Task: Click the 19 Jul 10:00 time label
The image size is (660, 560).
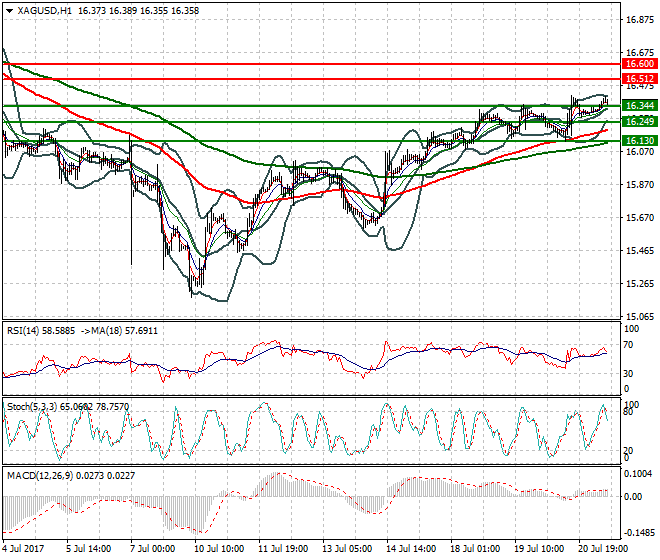Action: coord(540,549)
